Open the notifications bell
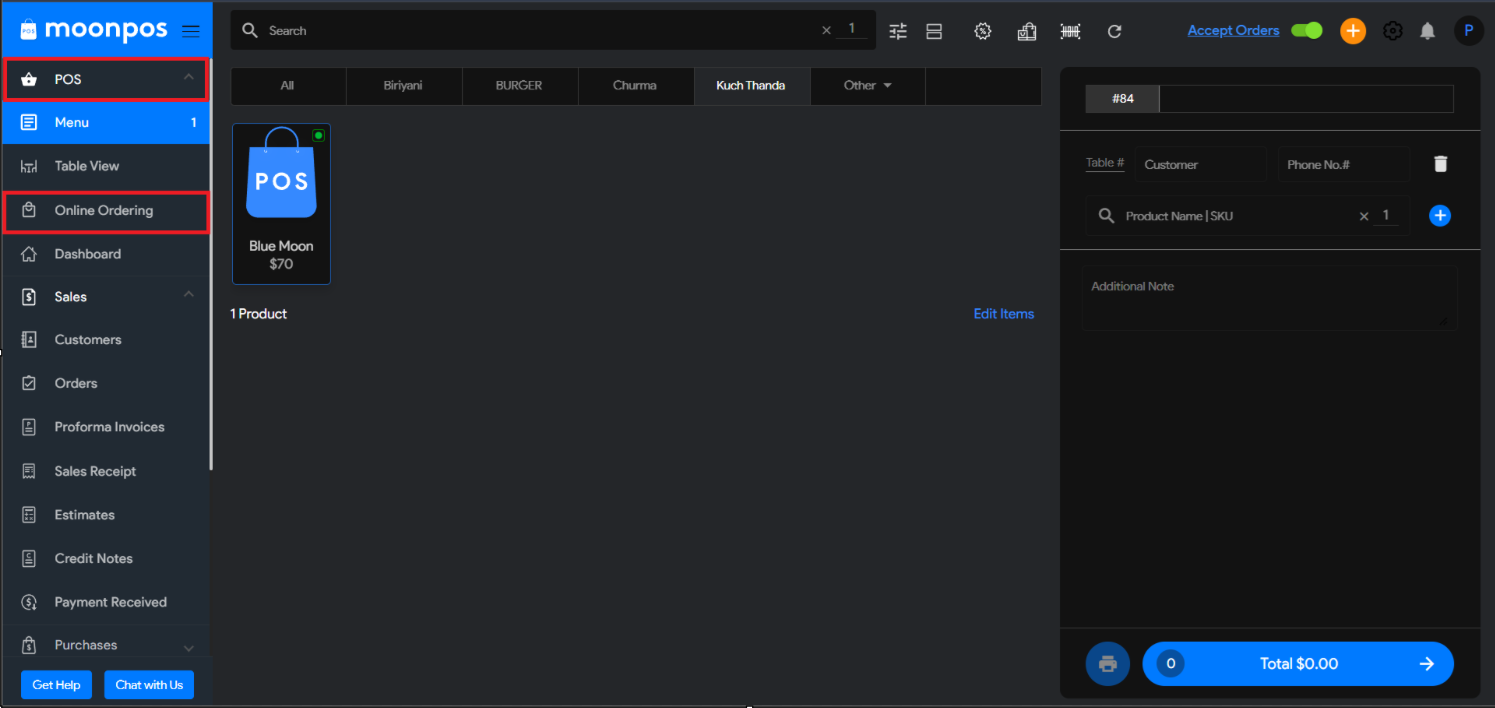The height and width of the screenshot is (708, 1495). tap(1427, 31)
